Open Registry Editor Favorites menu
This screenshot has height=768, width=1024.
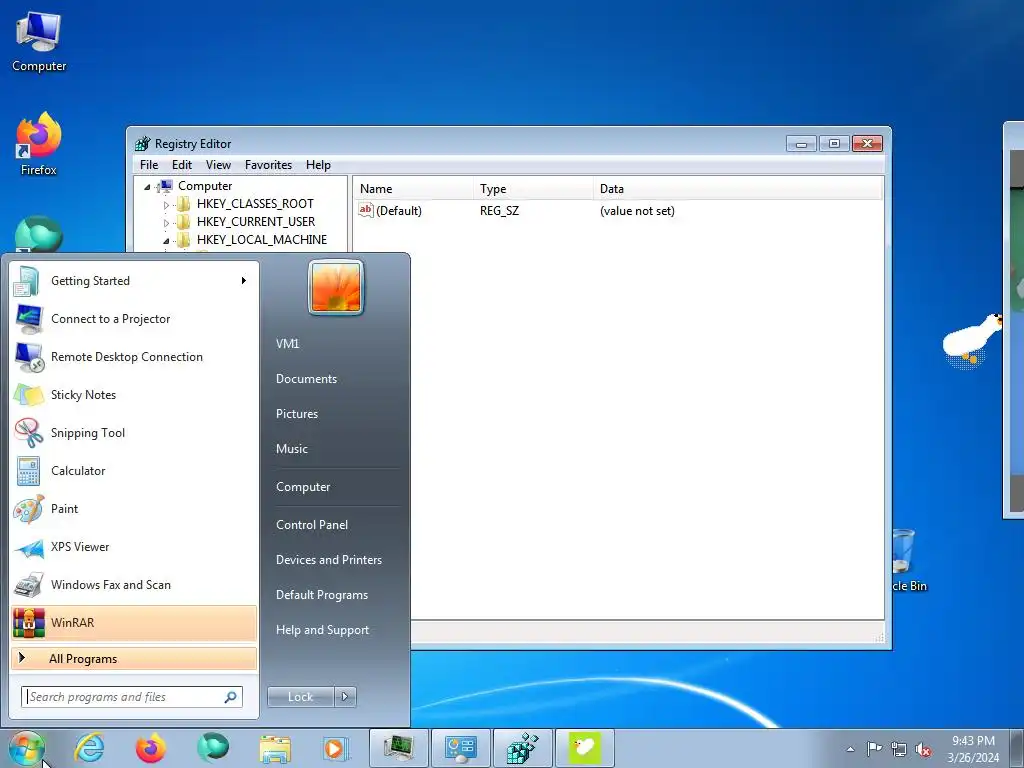pos(268,165)
